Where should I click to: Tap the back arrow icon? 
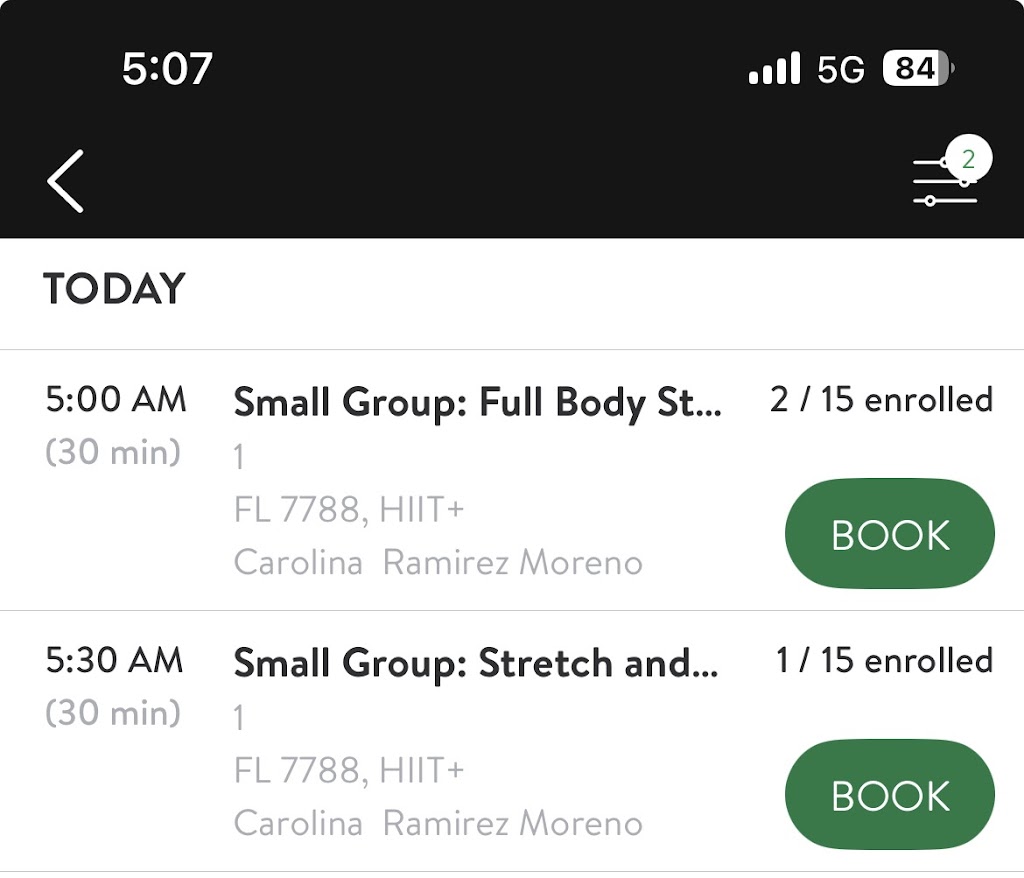tap(65, 181)
